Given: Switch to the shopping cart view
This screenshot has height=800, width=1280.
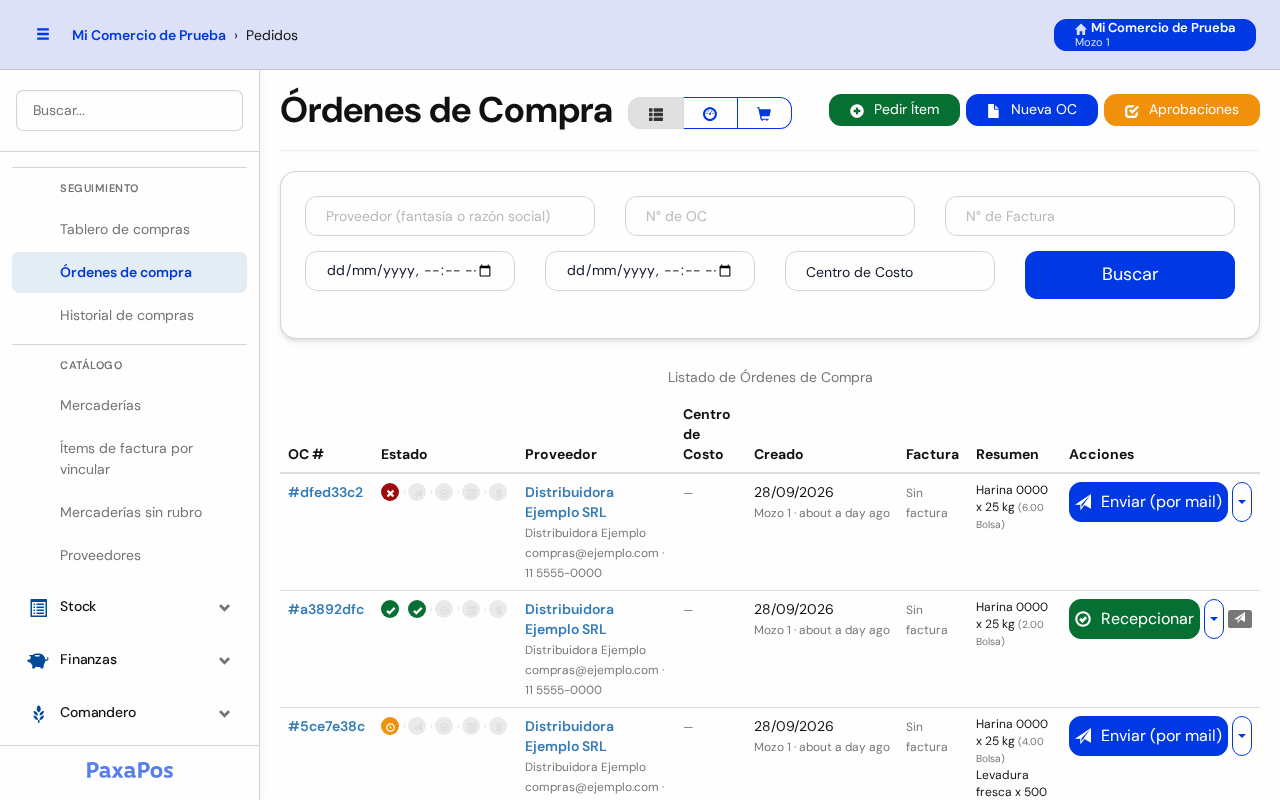Looking at the screenshot, I should pyautogui.click(x=764, y=113).
